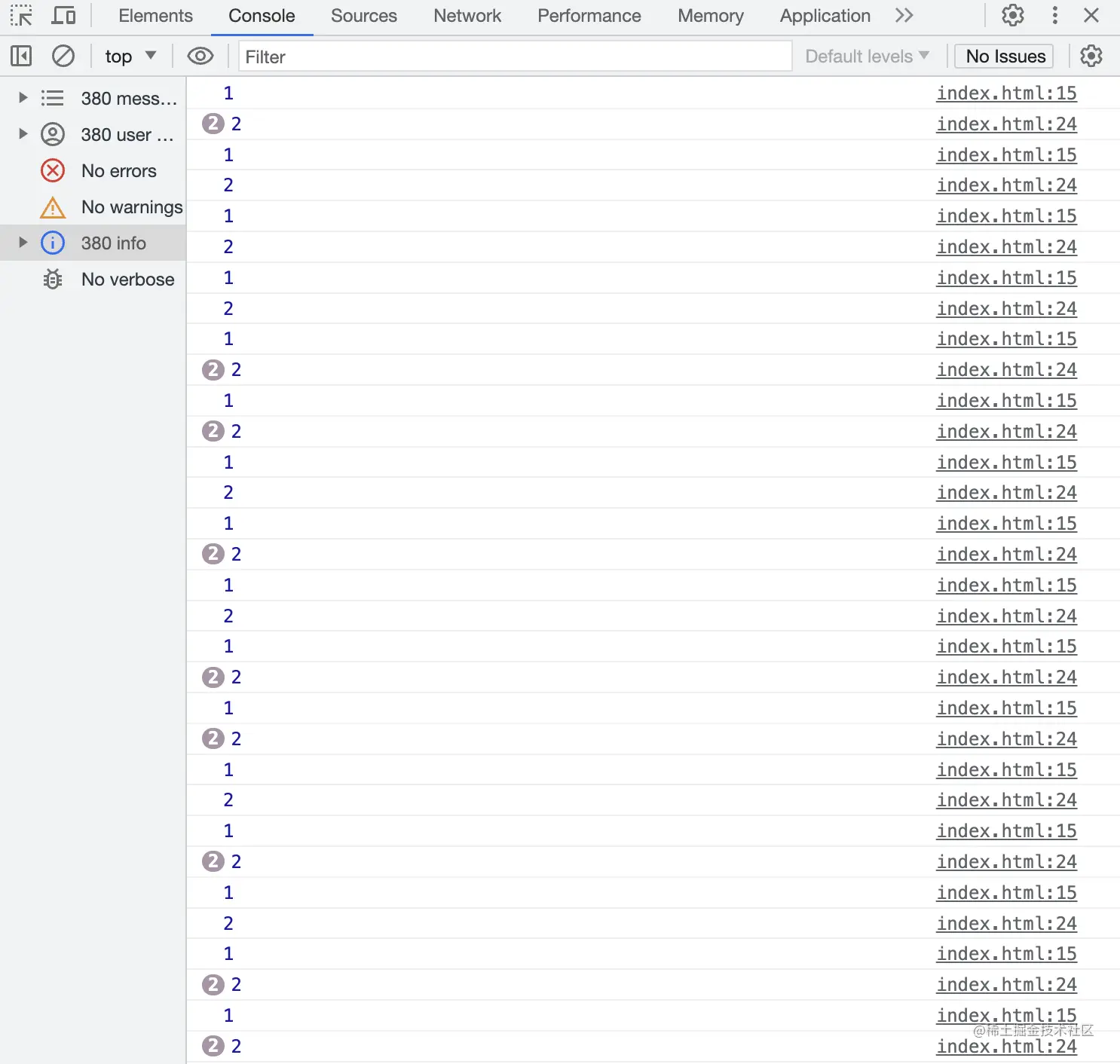The image size is (1120, 1064).
Task: Select the user messages icon in sidebar
Action: pyautogui.click(x=53, y=134)
